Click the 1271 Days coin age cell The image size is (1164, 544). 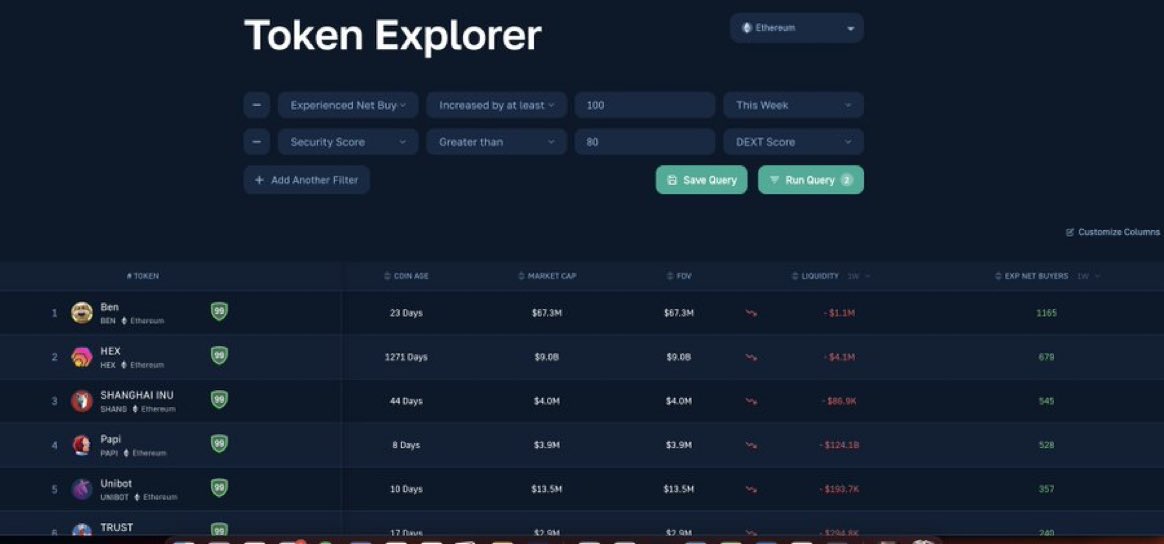[406, 357]
